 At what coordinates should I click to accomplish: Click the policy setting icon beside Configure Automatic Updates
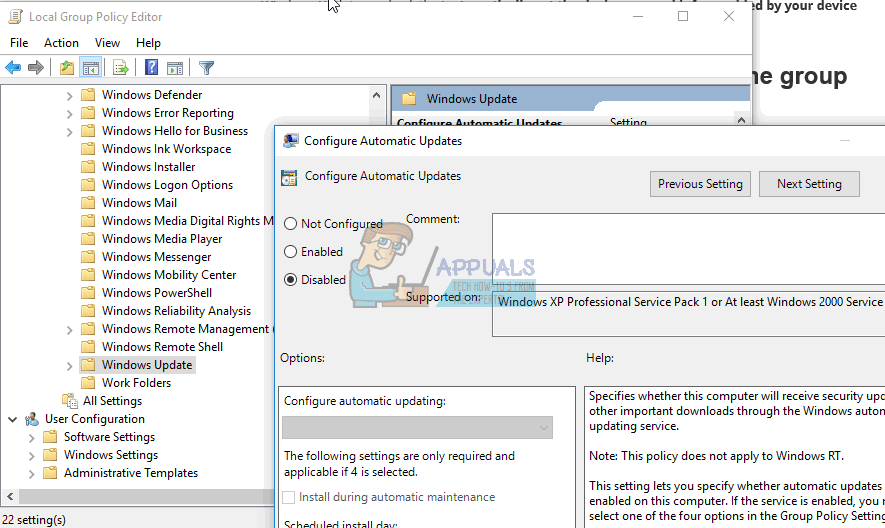[289, 177]
